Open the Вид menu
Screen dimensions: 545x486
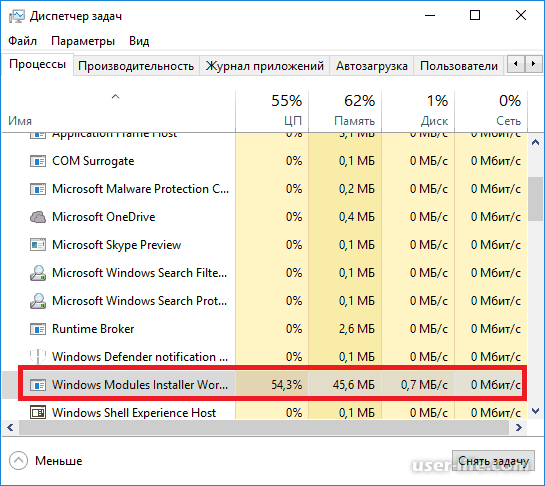139,41
